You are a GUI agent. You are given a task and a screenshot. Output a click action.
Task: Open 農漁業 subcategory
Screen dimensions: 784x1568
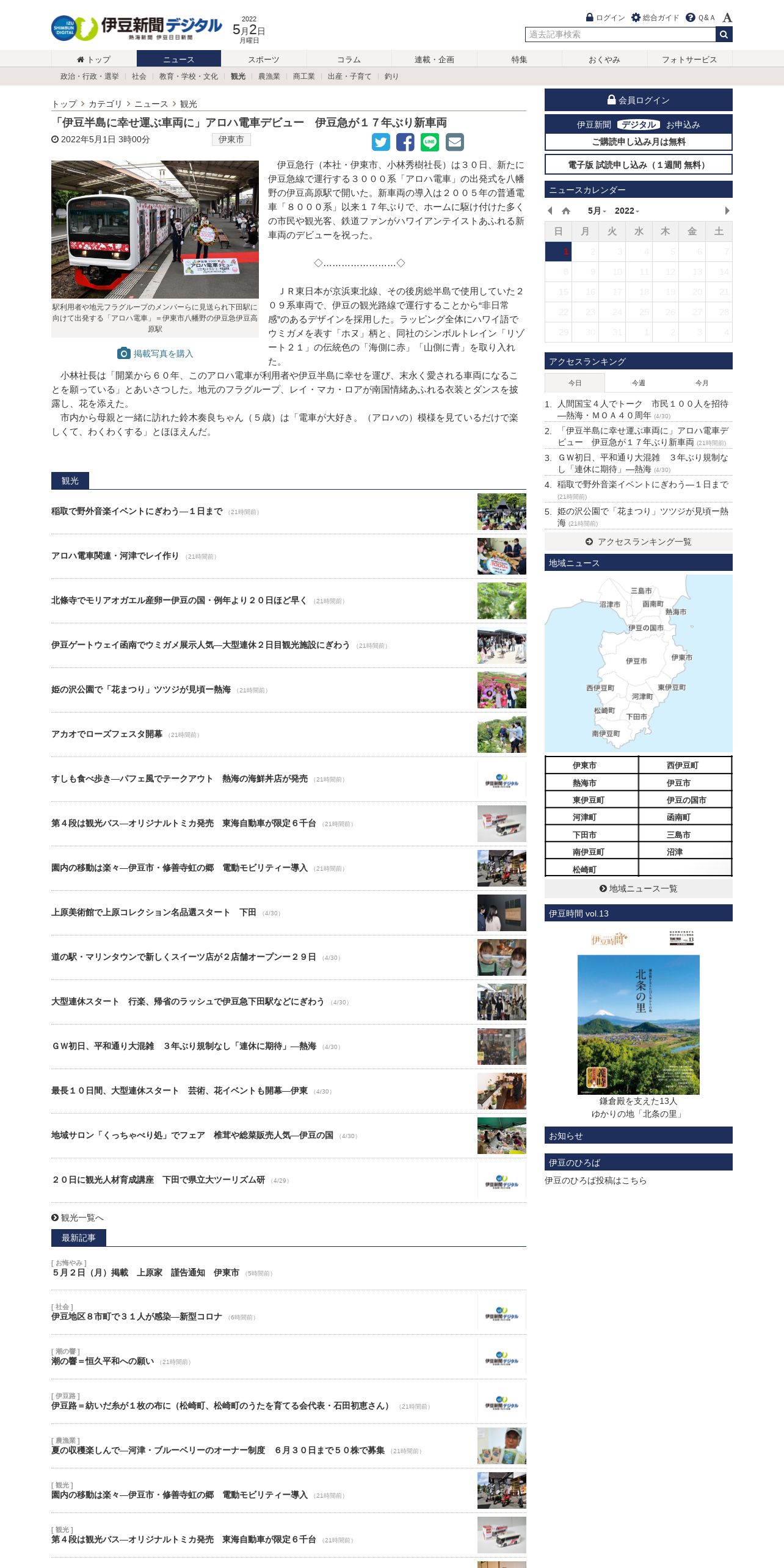pos(269,76)
